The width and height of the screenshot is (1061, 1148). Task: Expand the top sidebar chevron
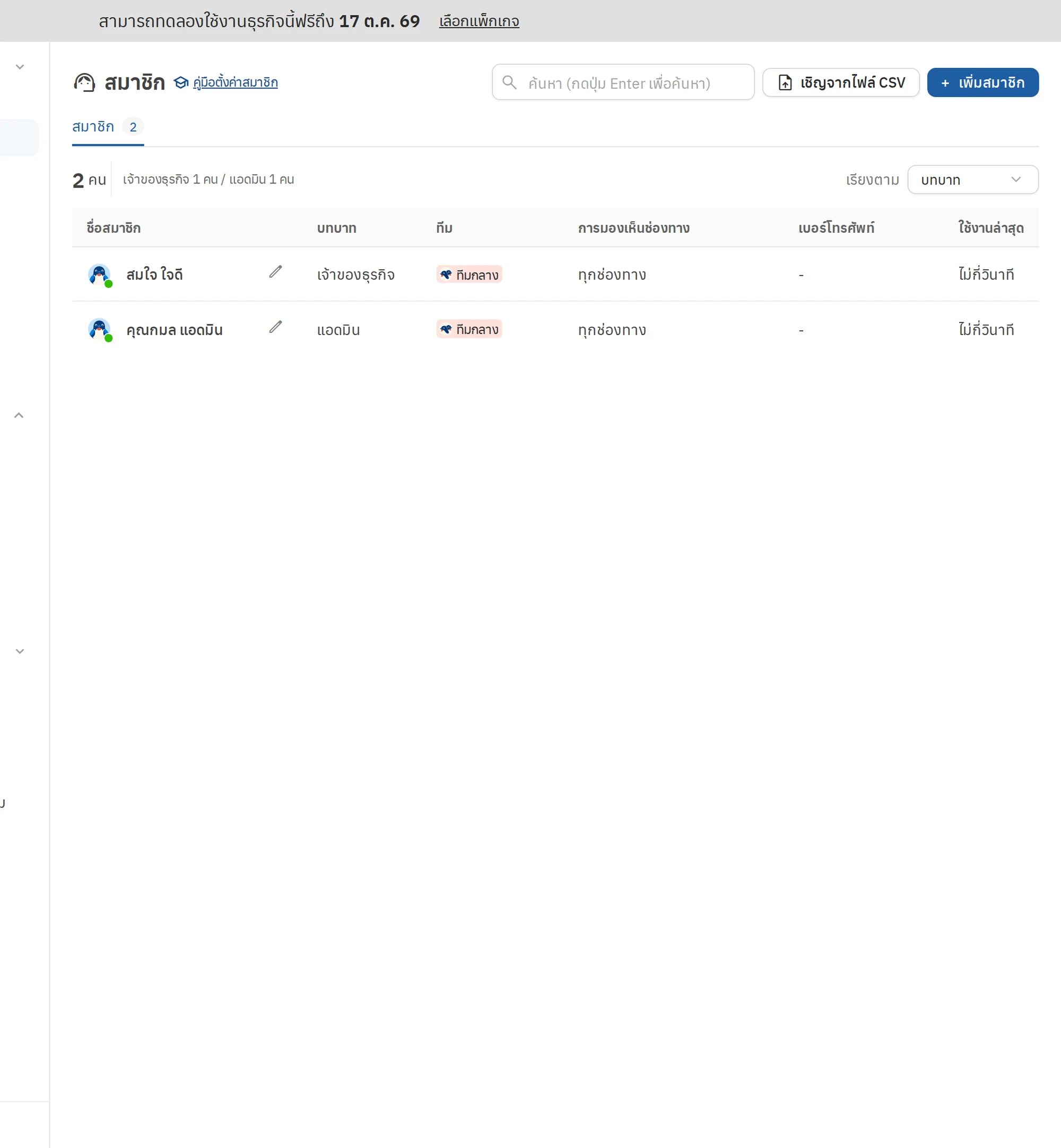[x=20, y=67]
